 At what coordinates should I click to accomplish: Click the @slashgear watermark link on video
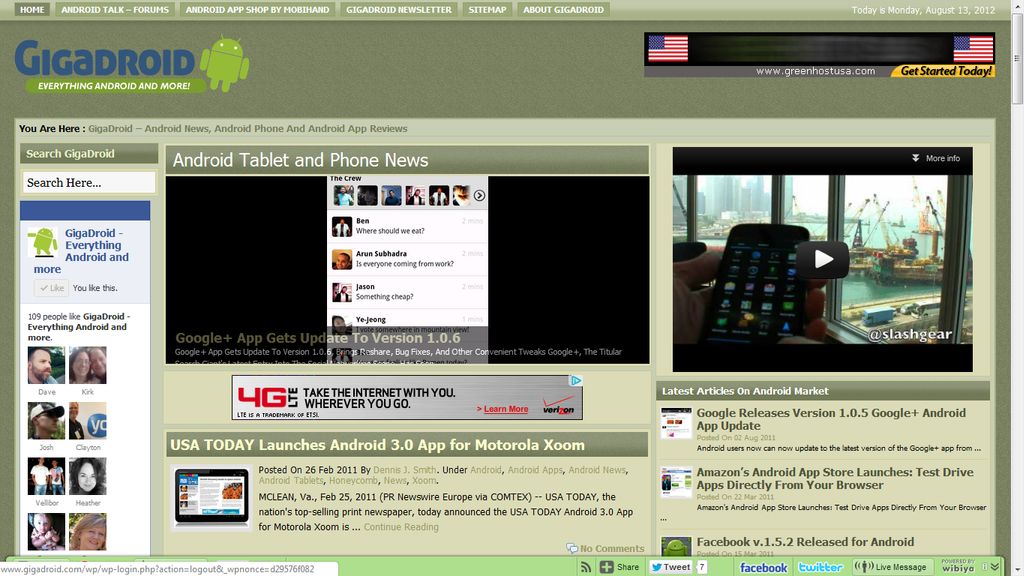(909, 335)
